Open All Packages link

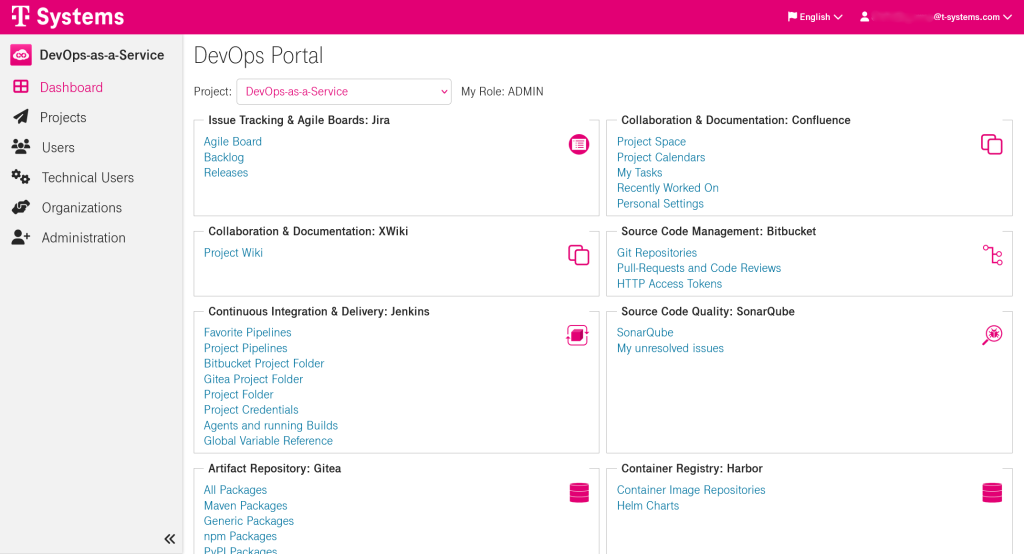tap(235, 489)
